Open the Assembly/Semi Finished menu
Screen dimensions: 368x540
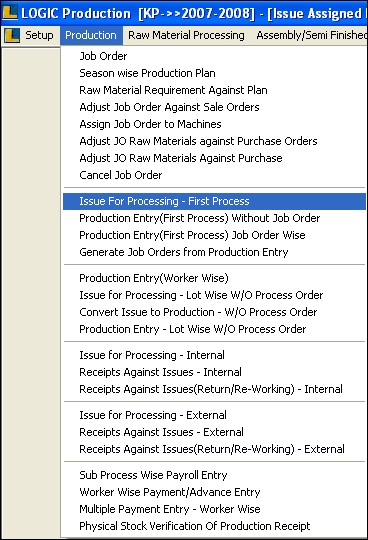point(312,35)
